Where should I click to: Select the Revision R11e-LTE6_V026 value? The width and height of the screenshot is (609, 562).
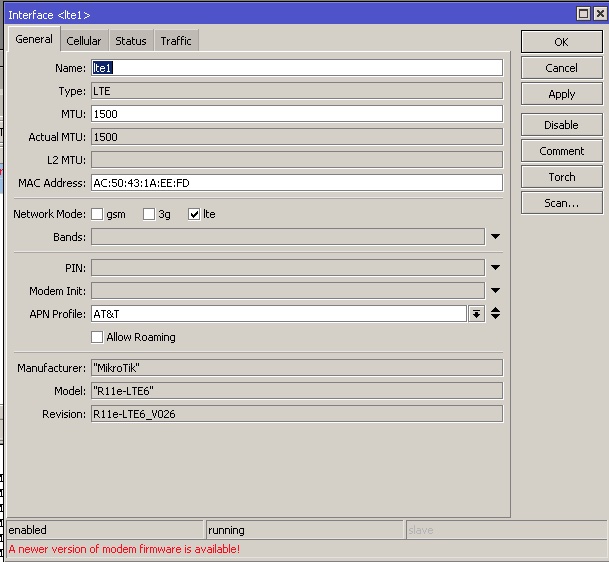(x=297, y=414)
